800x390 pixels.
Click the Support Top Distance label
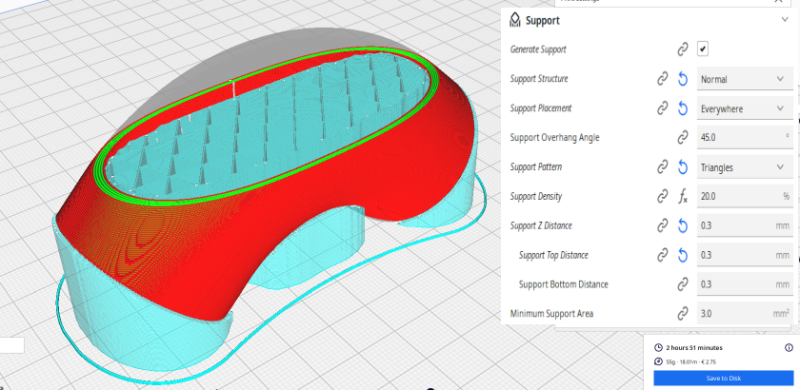tap(554, 255)
